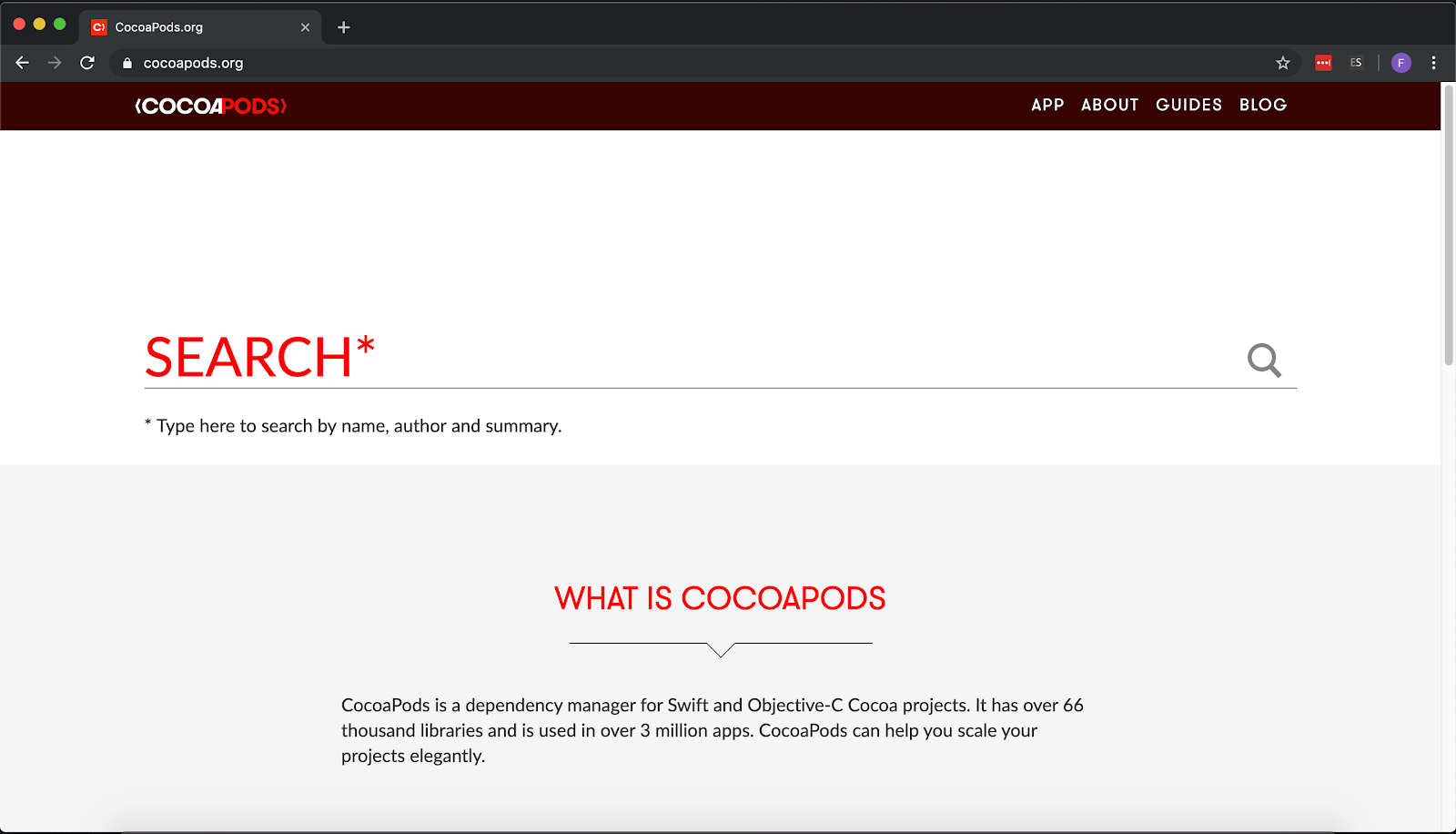
Task: Open the GUIDES navigation link
Action: click(x=1188, y=105)
